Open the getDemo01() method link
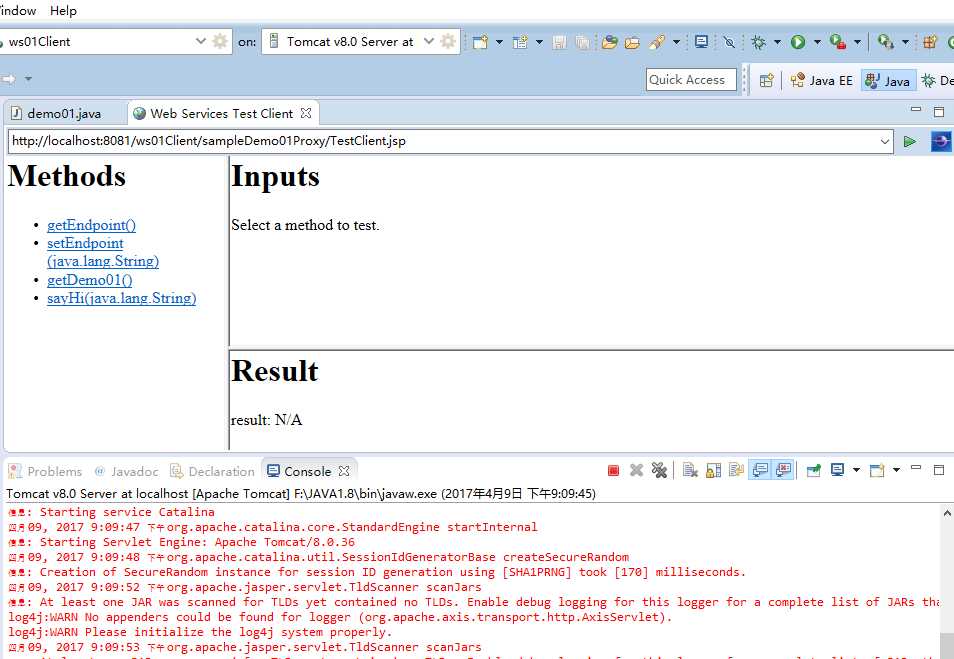The height and width of the screenshot is (659, 954). pos(89,281)
